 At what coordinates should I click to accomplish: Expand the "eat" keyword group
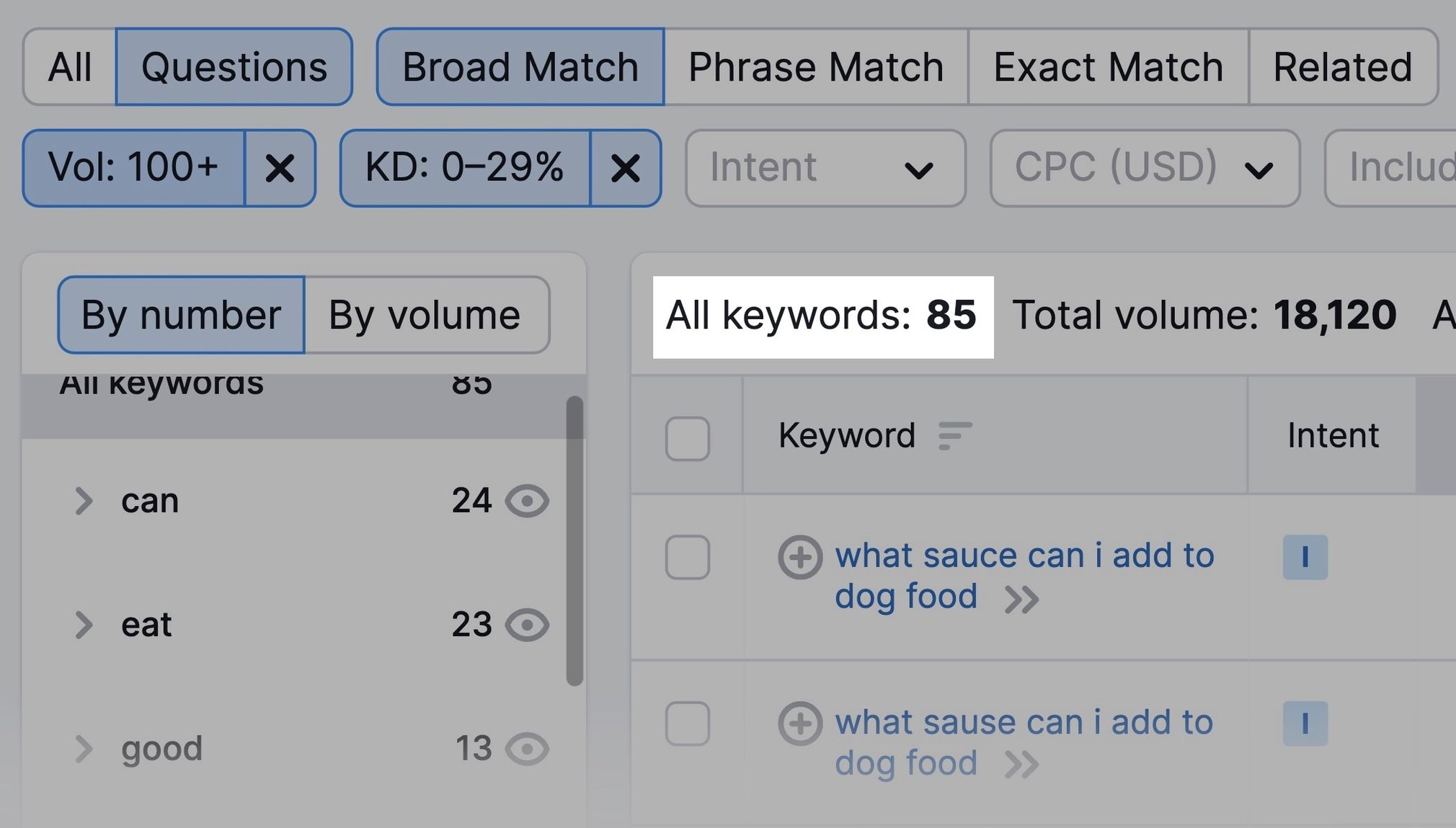[84, 624]
